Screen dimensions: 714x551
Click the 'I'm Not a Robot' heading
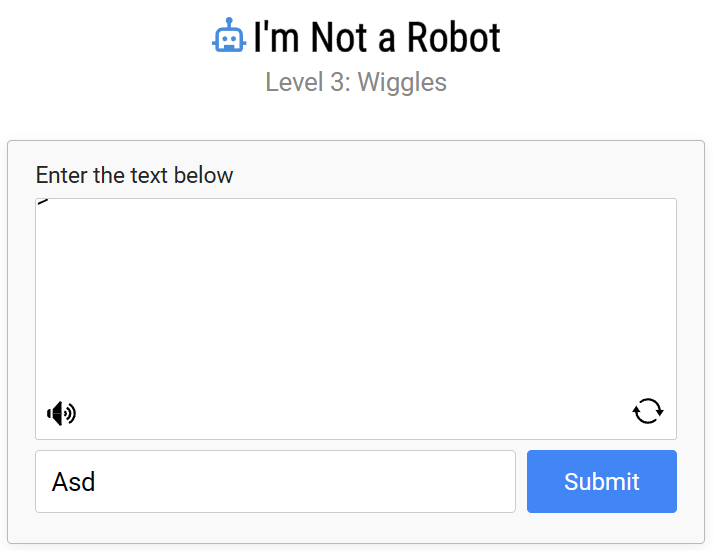[377, 37]
